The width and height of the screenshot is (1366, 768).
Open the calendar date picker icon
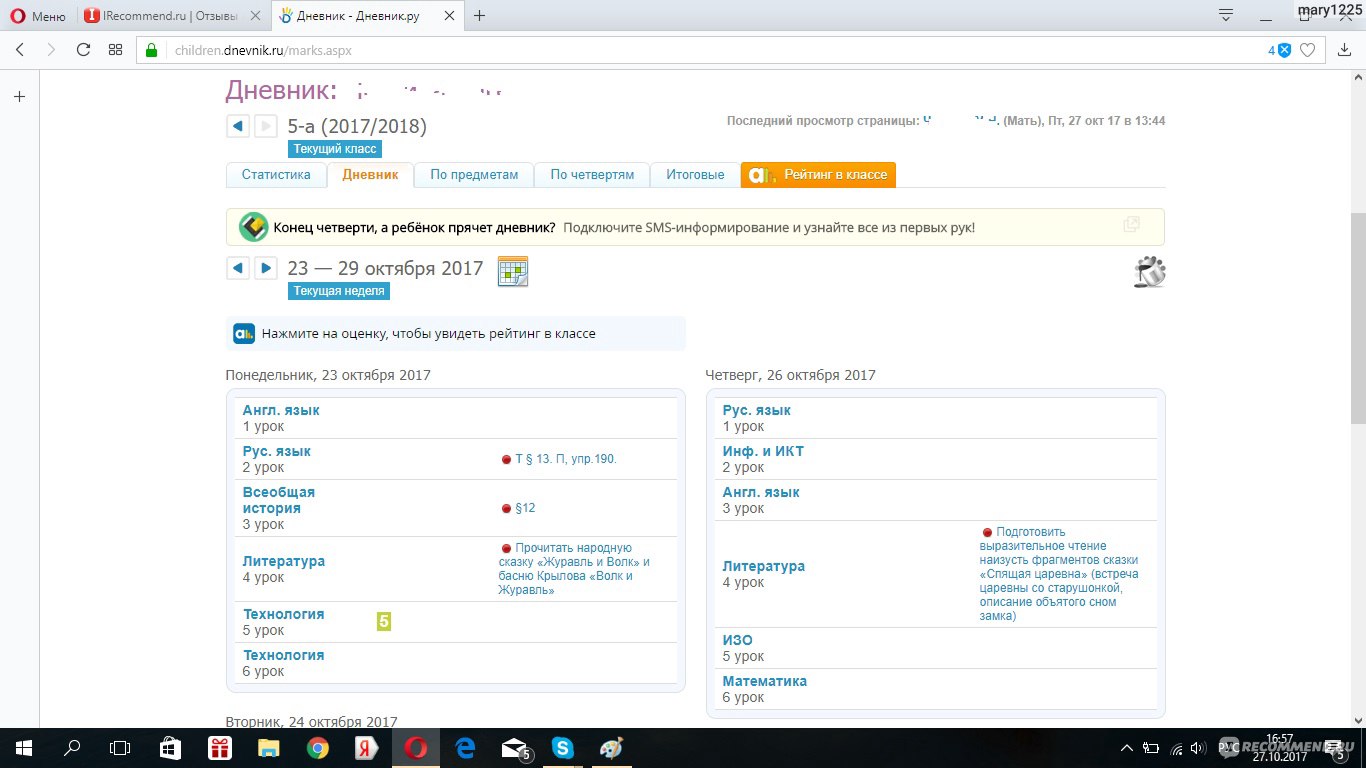pyautogui.click(x=513, y=271)
